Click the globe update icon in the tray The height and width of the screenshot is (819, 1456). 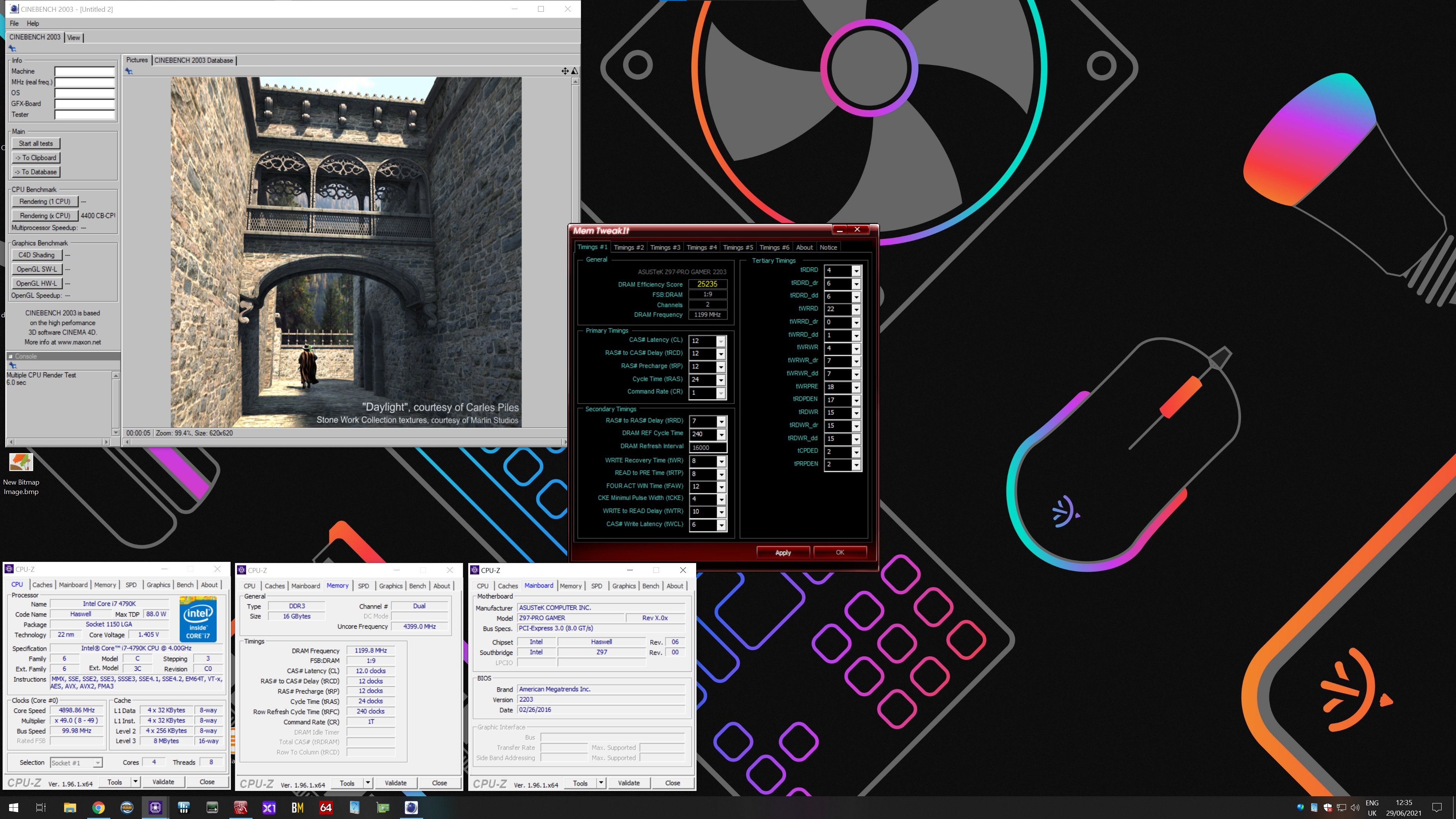pos(1301,807)
